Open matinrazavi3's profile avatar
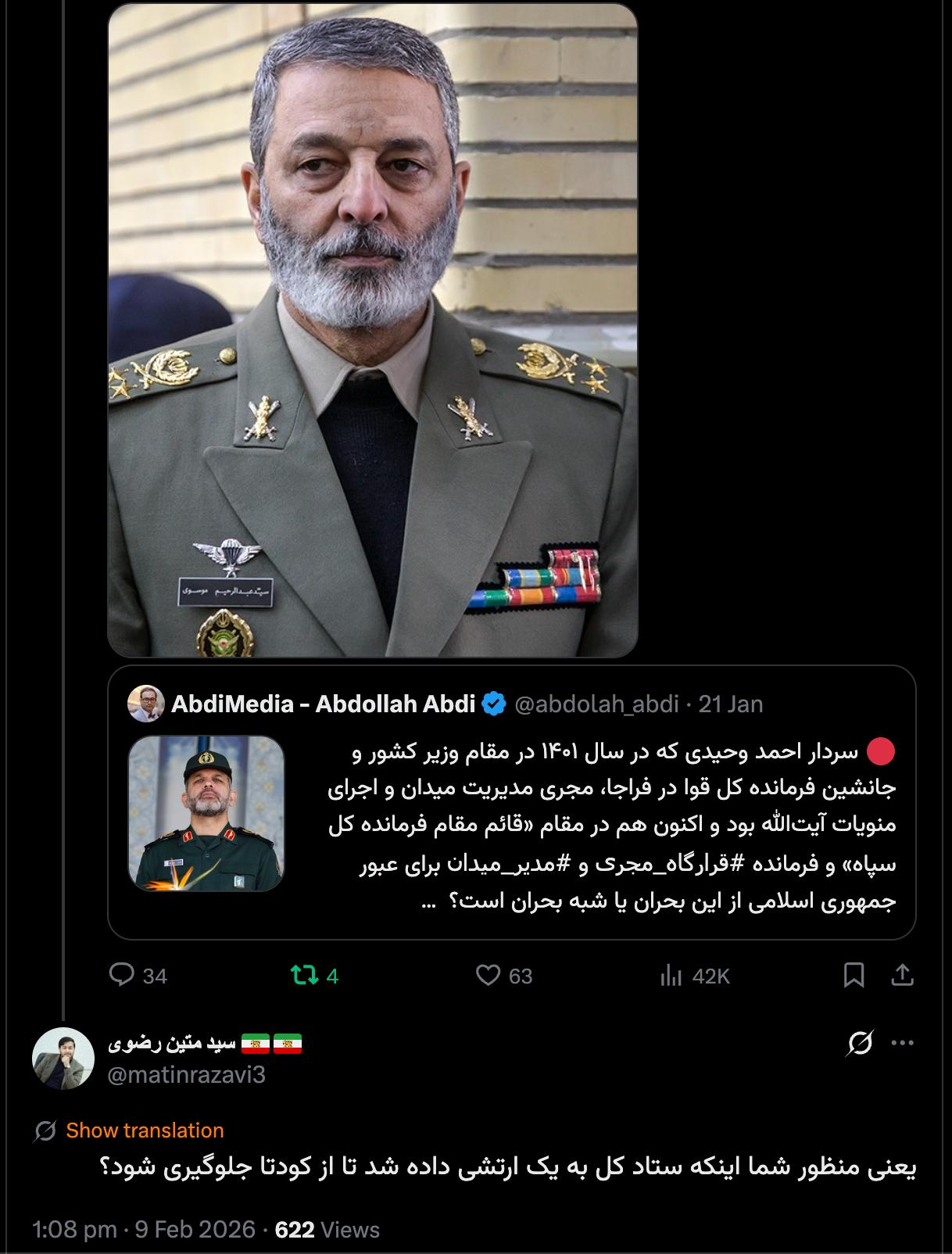This screenshot has width=952, height=1254. point(63,1058)
